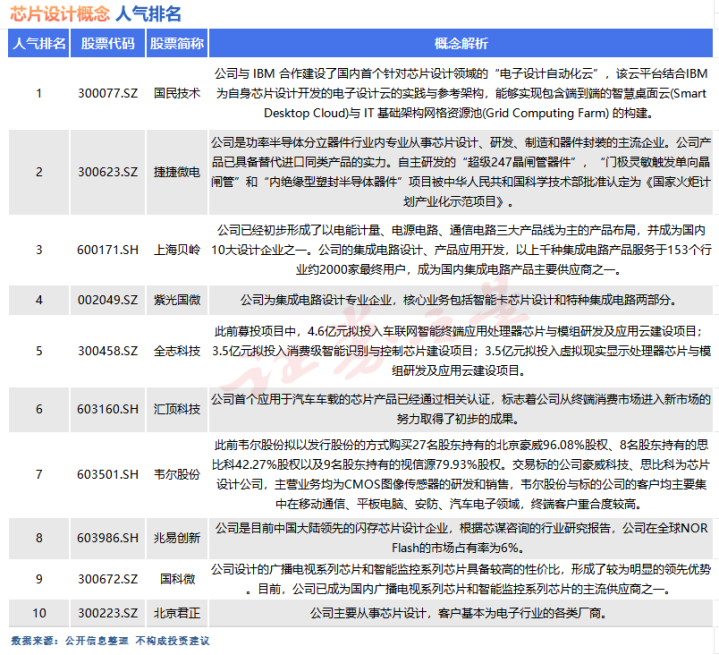Click the 全志科技 description about 车联网
This screenshot has height=655, width=719.
[x=461, y=351]
